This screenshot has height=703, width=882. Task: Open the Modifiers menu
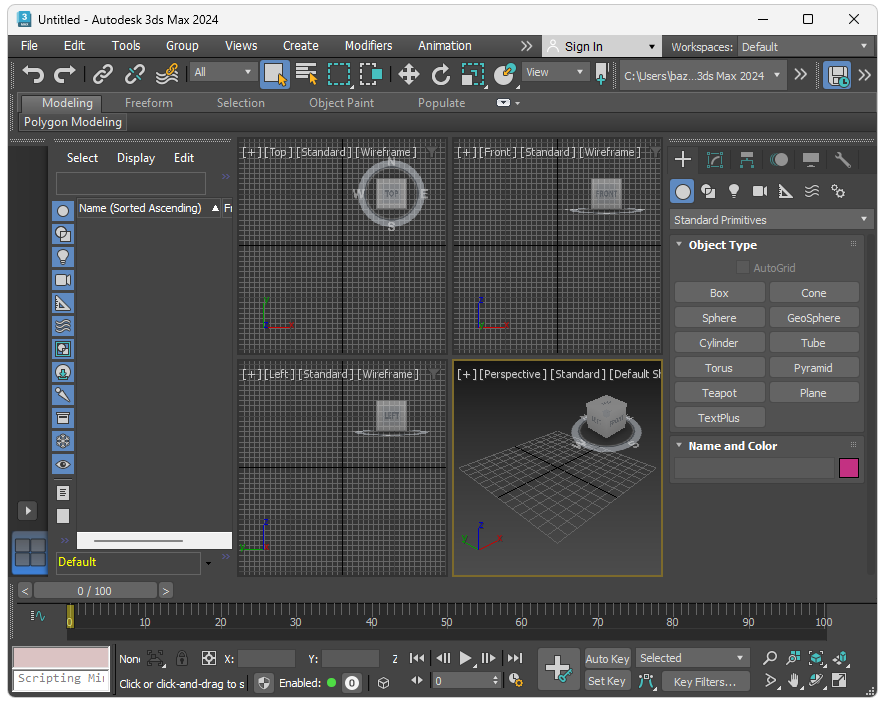(x=368, y=46)
